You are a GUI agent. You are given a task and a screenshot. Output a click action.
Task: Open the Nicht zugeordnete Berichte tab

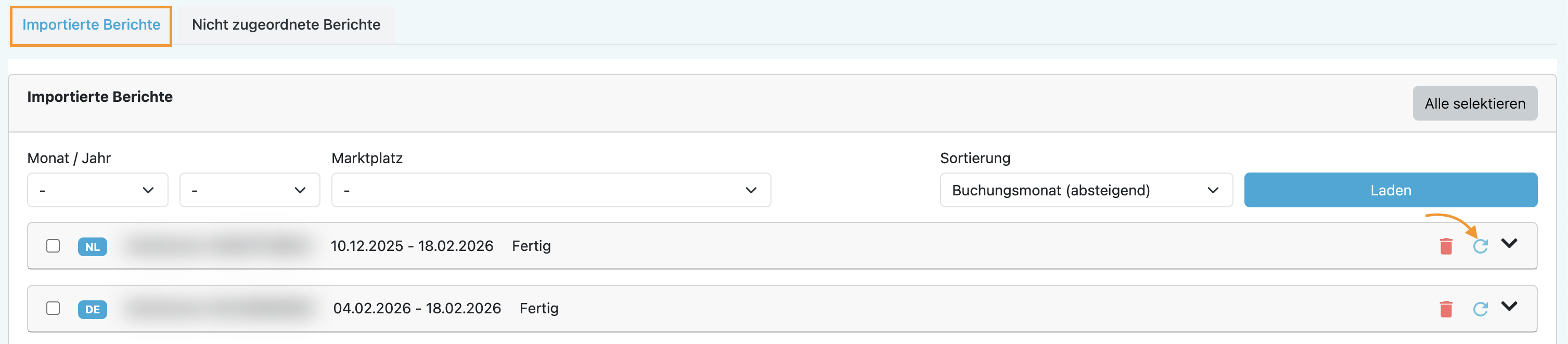point(286,25)
